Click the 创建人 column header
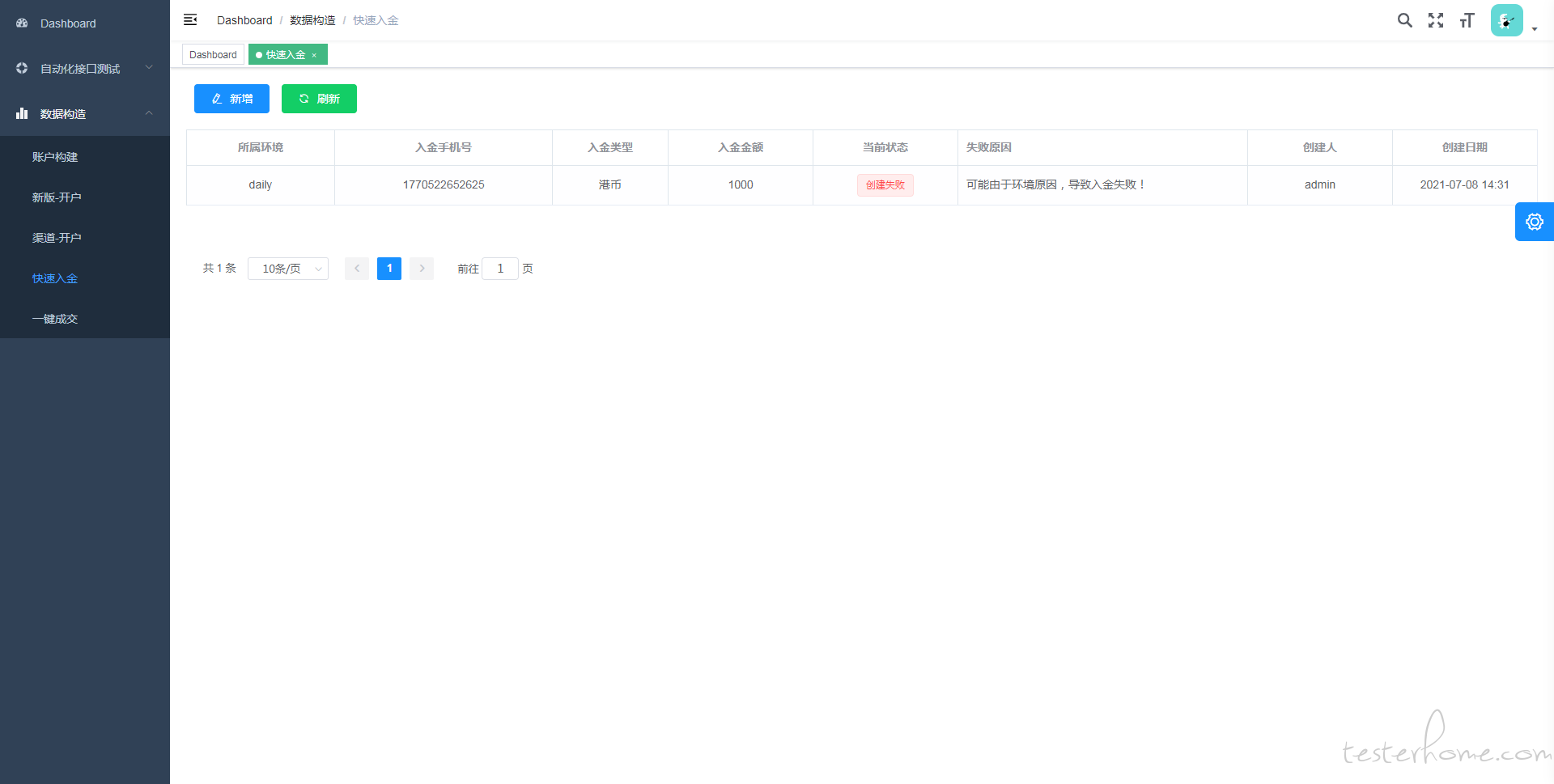Viewport: 1554px width, 784px height. (1320, 147)
